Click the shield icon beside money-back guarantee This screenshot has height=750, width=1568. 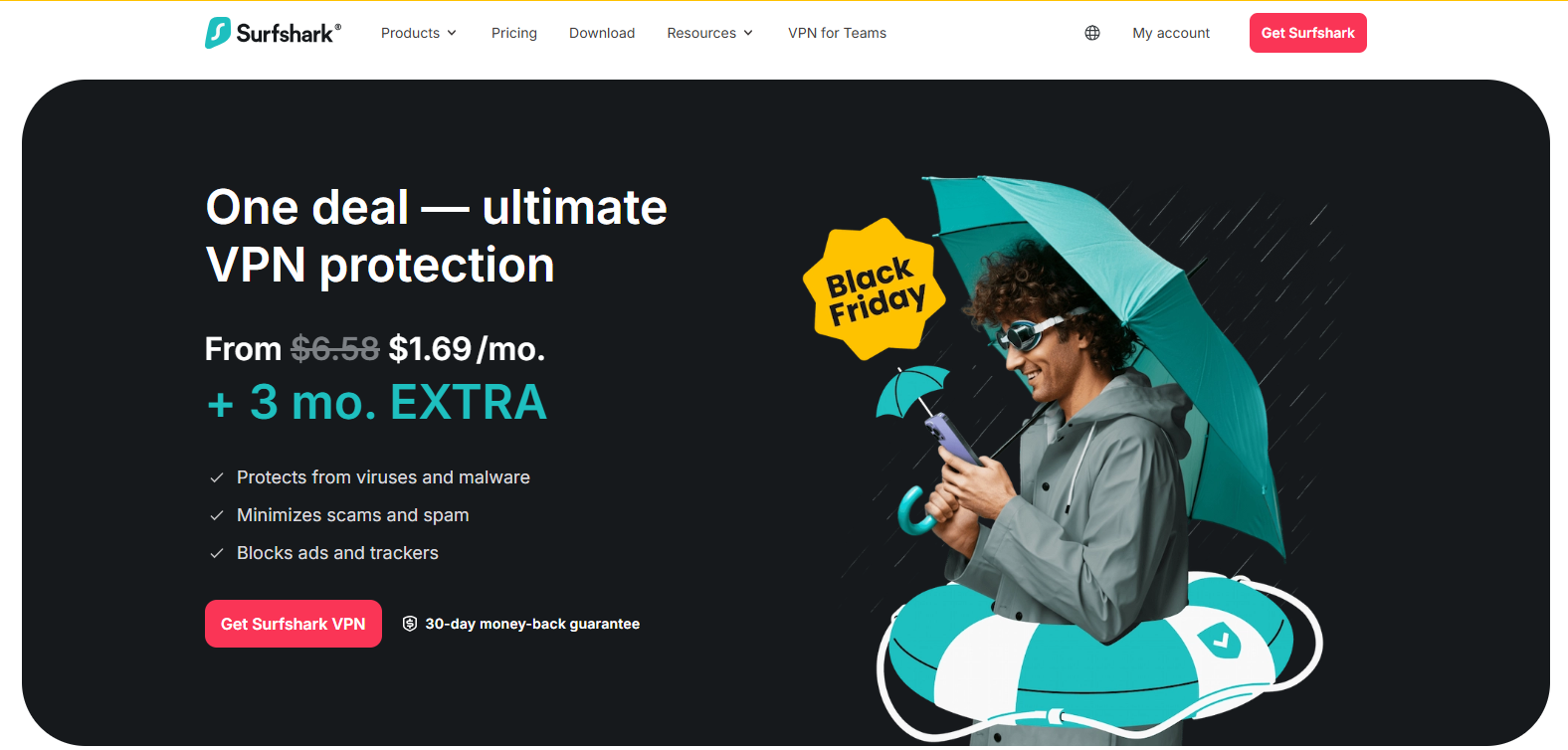[x=410, y=624]
